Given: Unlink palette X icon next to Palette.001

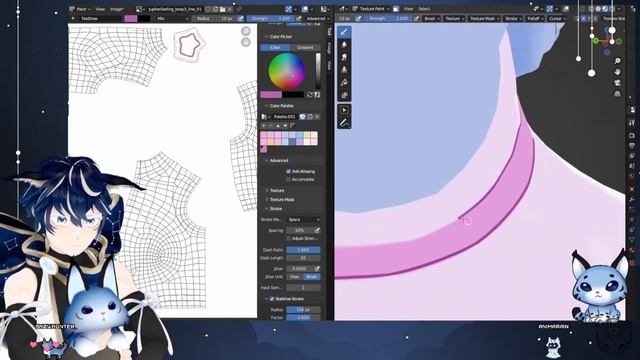Looking at the screenshot, I should (x=317, y=117).
